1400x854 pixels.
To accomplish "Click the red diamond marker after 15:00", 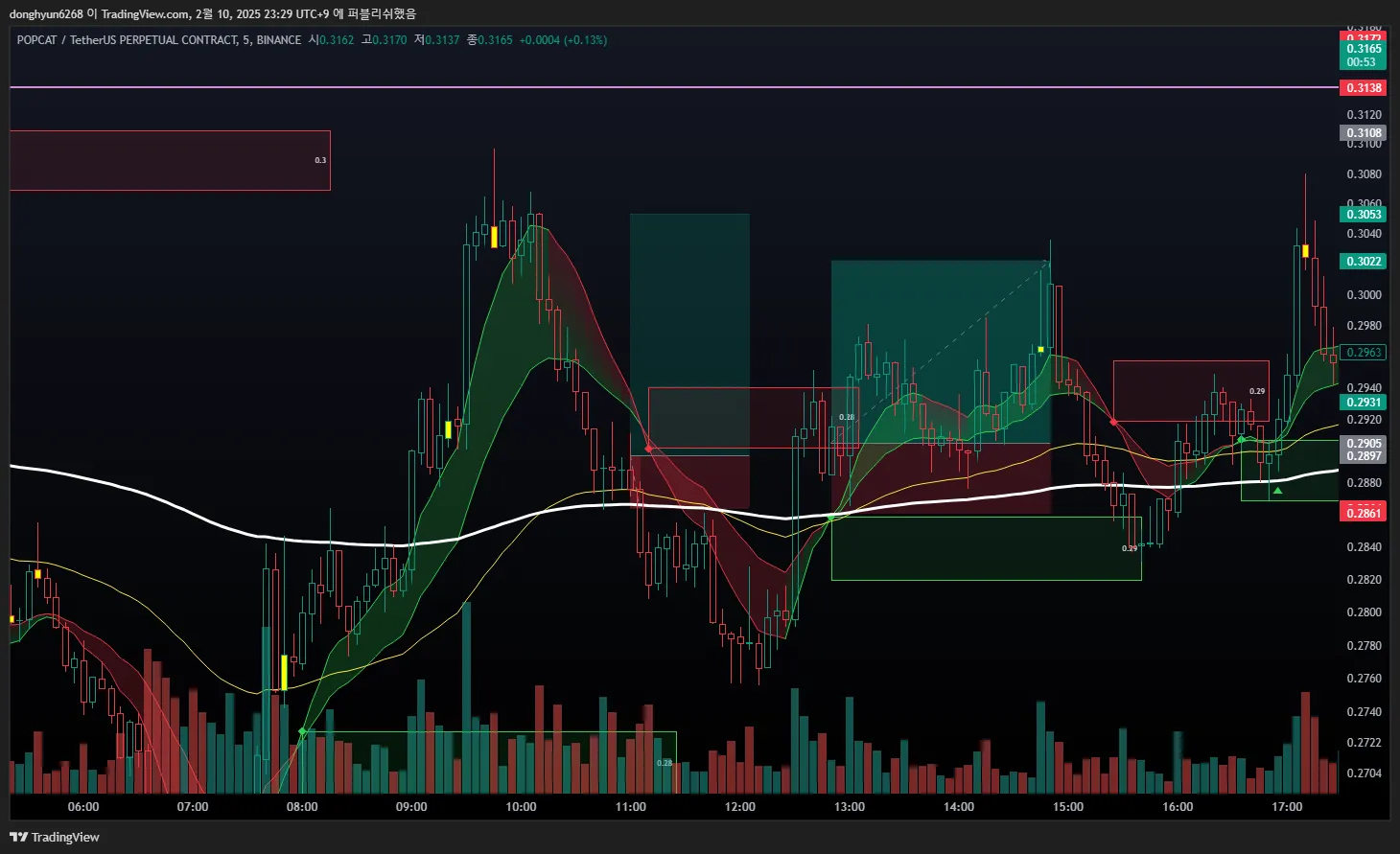I will [1113, 422].
